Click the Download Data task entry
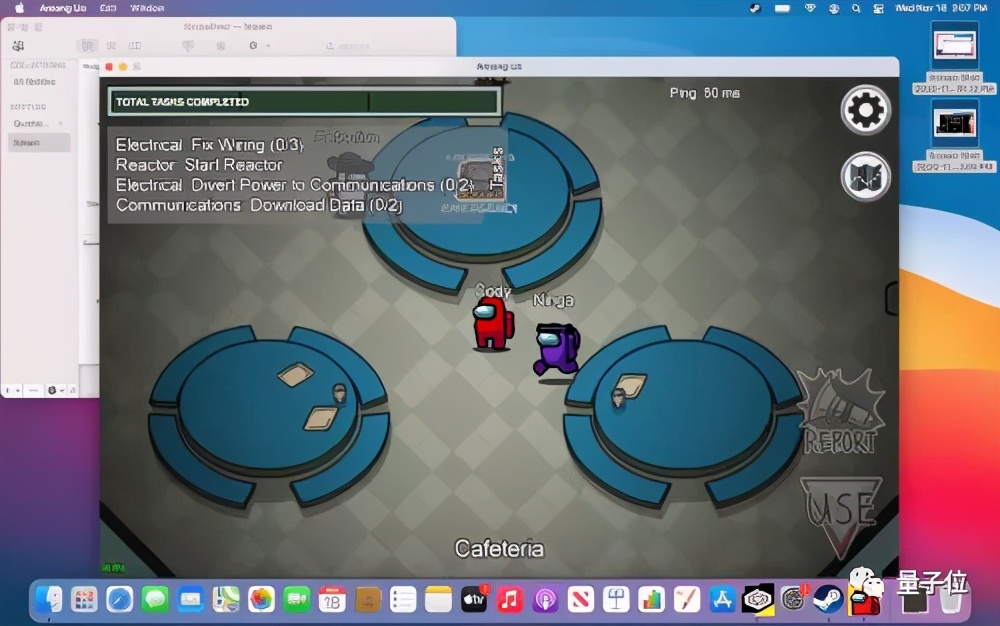Screen dimensions: 1000x626 pyautogui.click(x=259, y=205)
